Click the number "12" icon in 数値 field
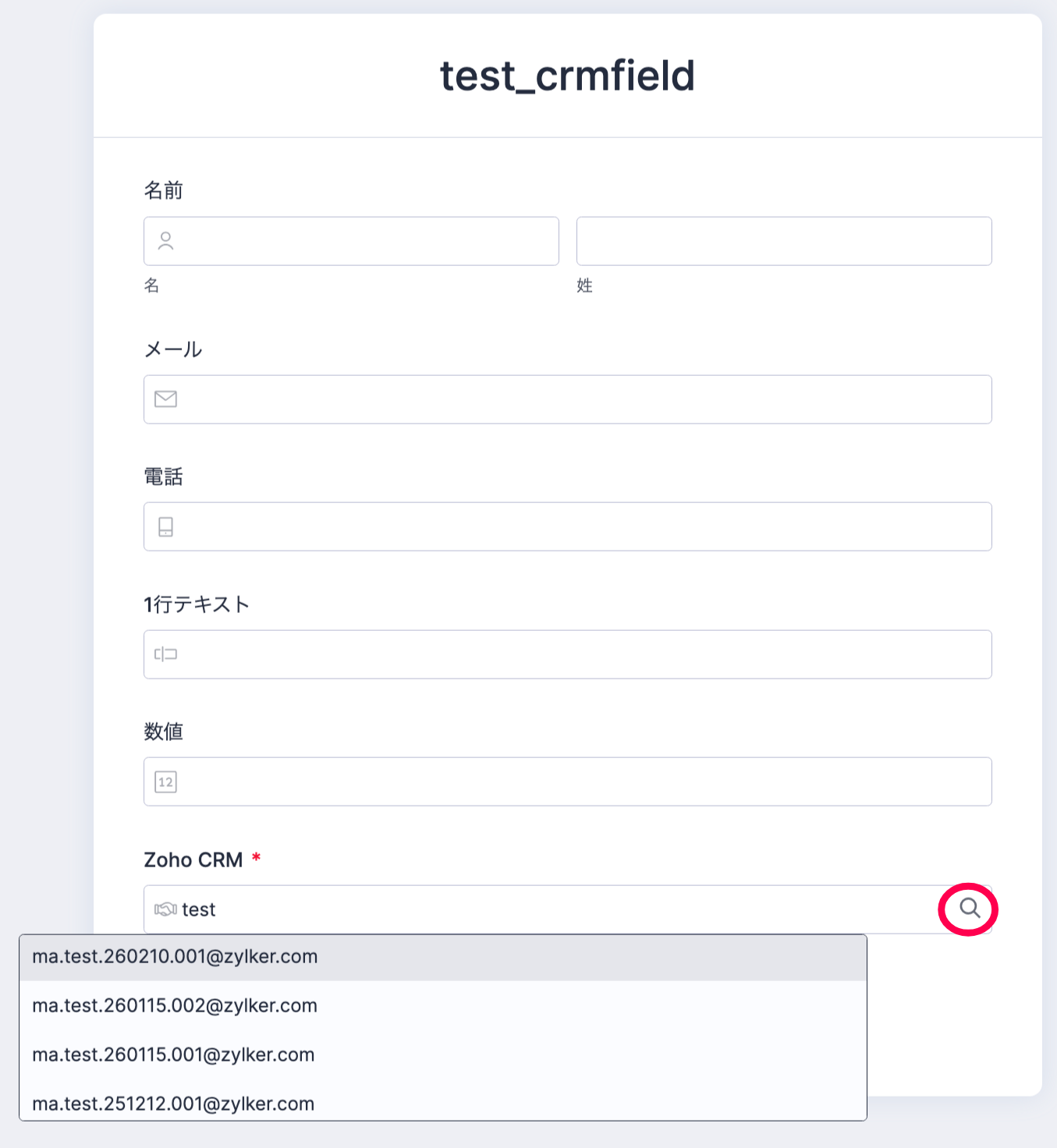1057x1148 pixels. click(x=165, y=781)
